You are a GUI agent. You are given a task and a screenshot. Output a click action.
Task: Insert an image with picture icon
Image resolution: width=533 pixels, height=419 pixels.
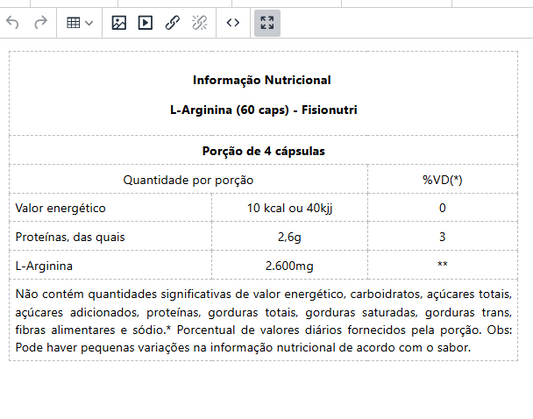(119, 23)
